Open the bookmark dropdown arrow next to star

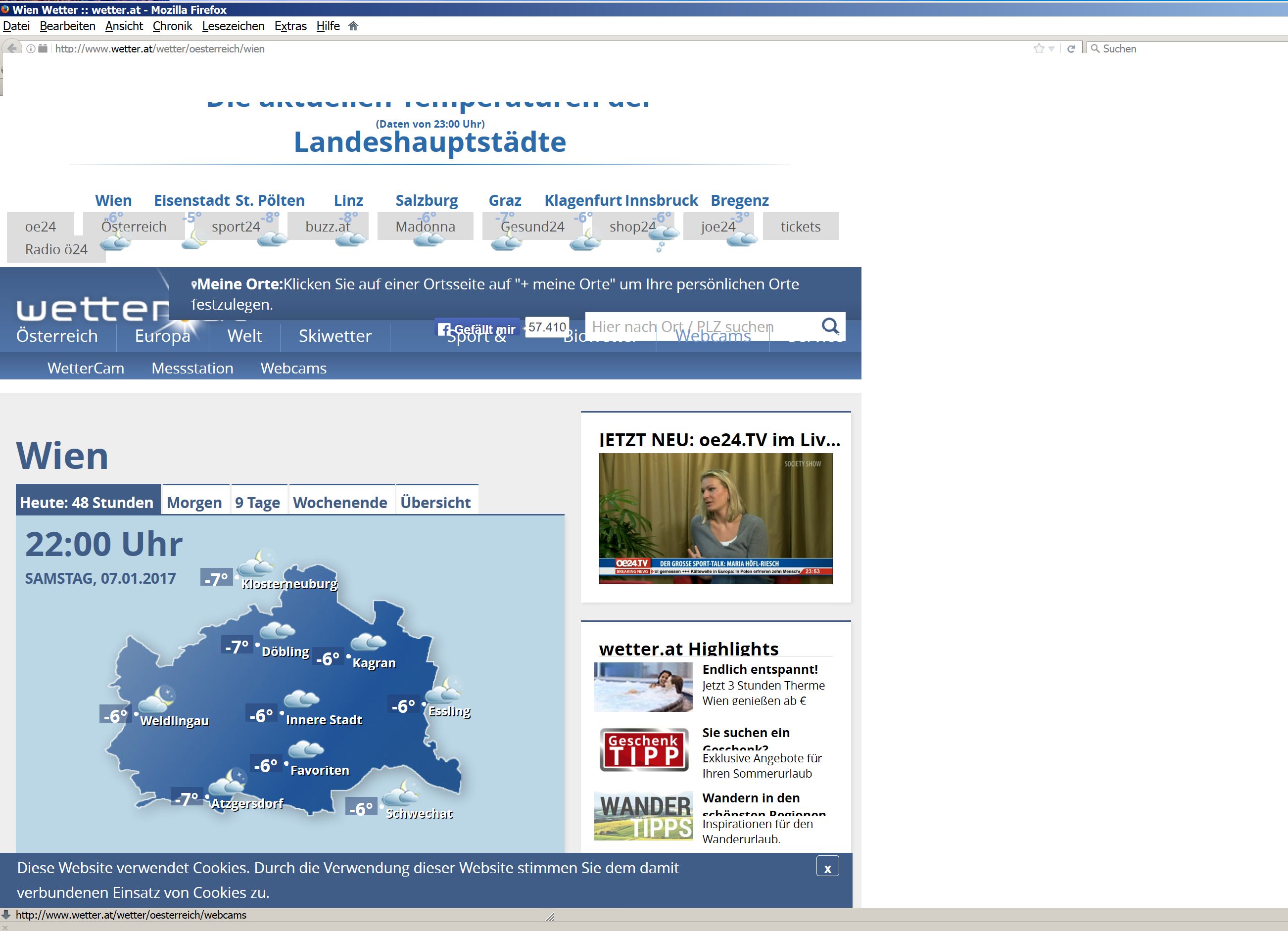pyautogui.click(x=1051, y=49)
